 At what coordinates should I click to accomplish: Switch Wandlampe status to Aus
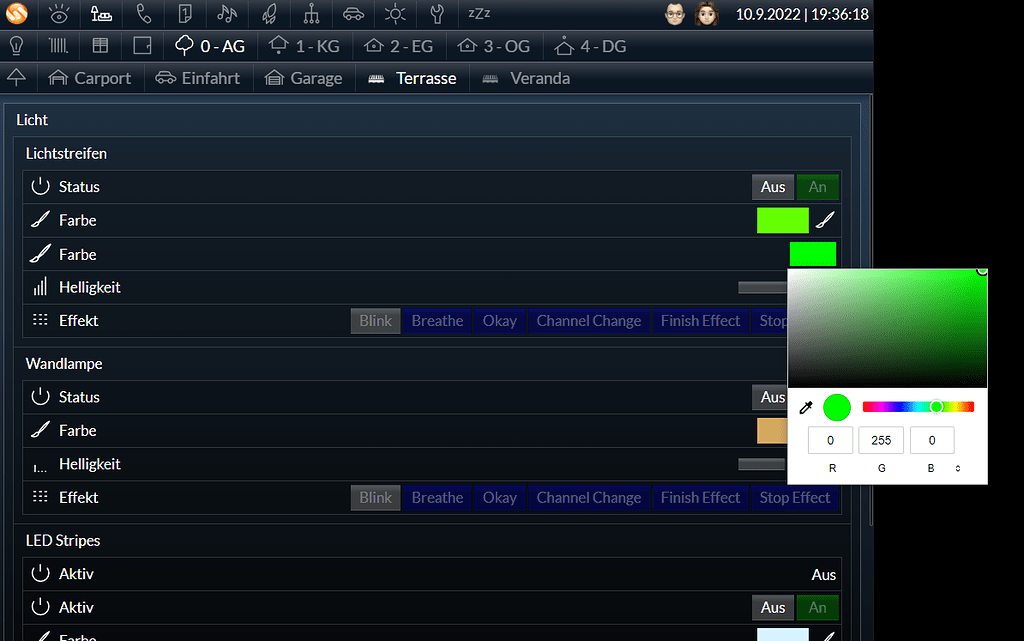click(x=770, y=397)
